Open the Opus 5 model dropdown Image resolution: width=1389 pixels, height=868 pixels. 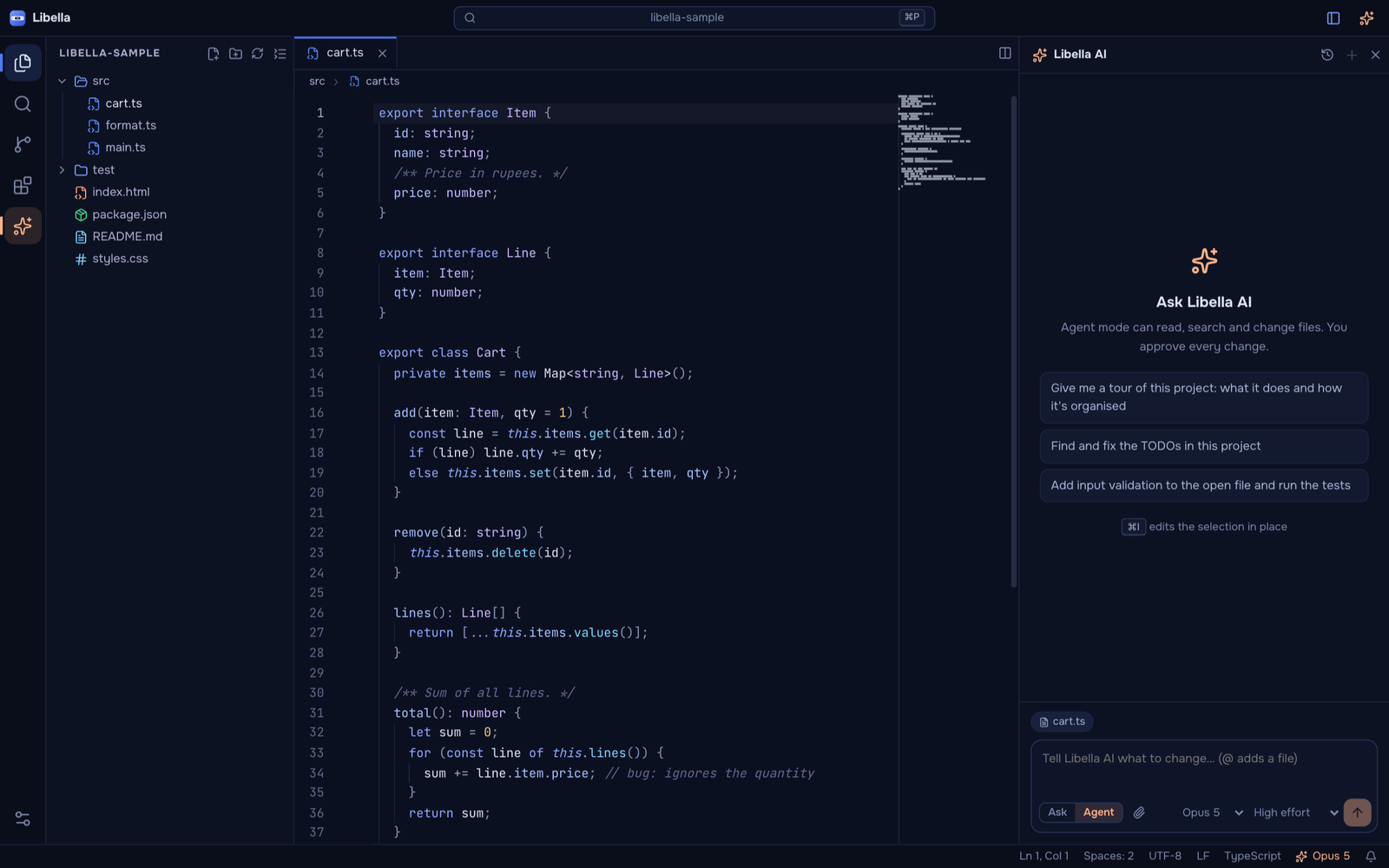click(x=1212, y=812)
